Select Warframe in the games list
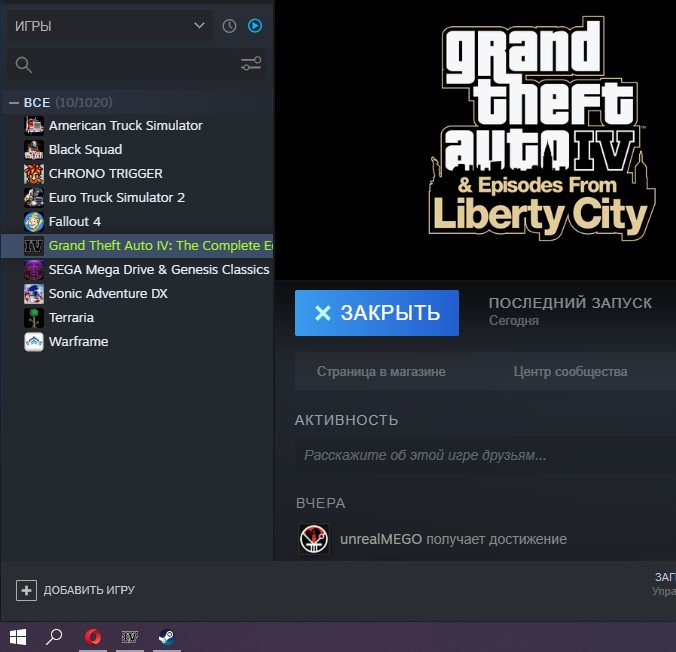Viewport: 676px width, 652px height. (x=137, y=342)
